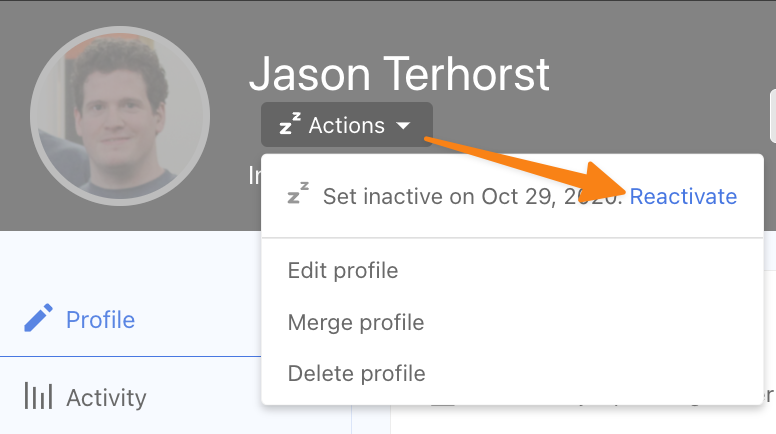Choose Merge profile from the menu
Image resolution: width=776 pixels, height=434 pixels.
pos(356,323)
